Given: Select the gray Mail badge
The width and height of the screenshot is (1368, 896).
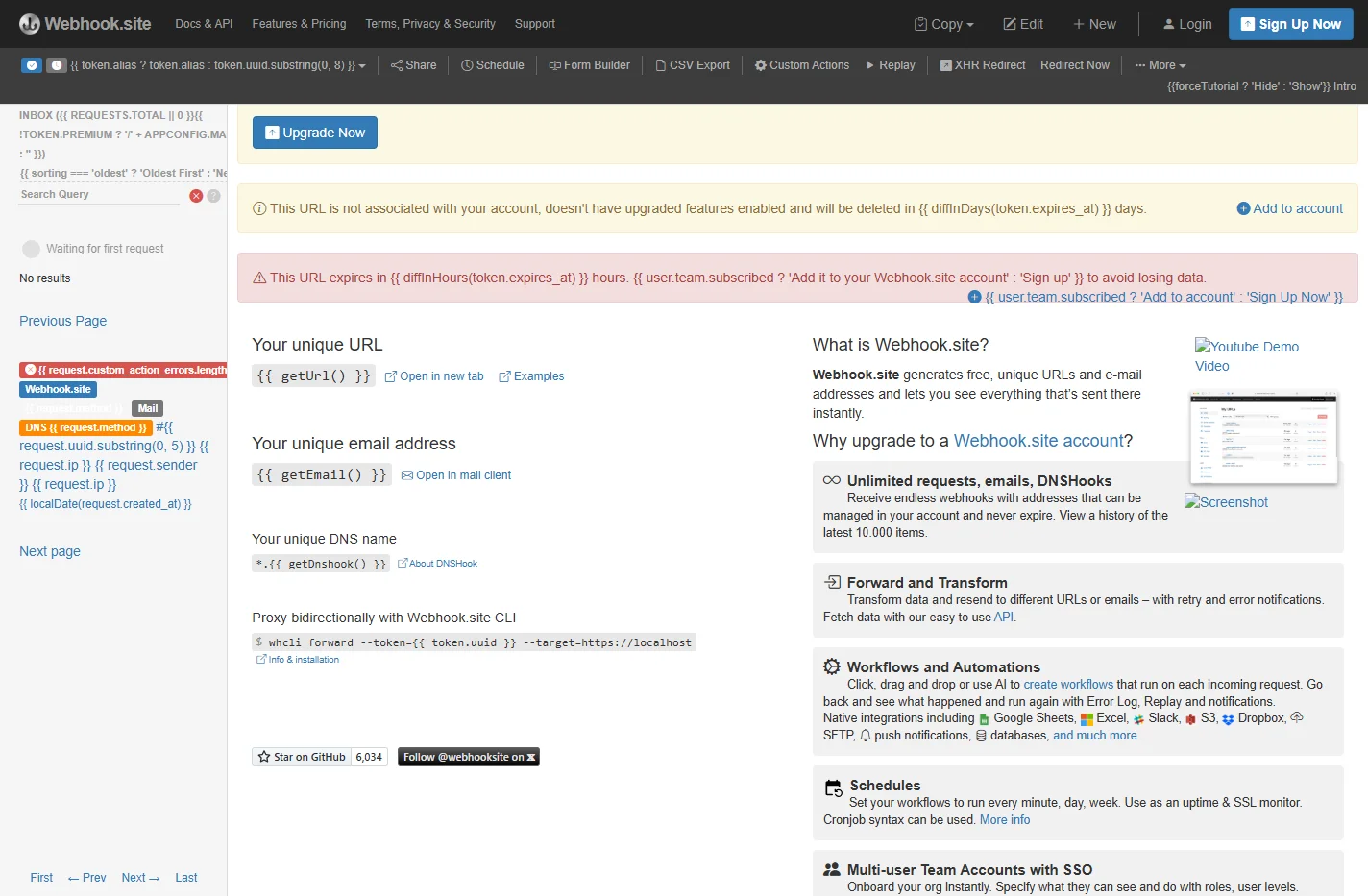Looking at the screenshot, I should (x=148, y=408).
